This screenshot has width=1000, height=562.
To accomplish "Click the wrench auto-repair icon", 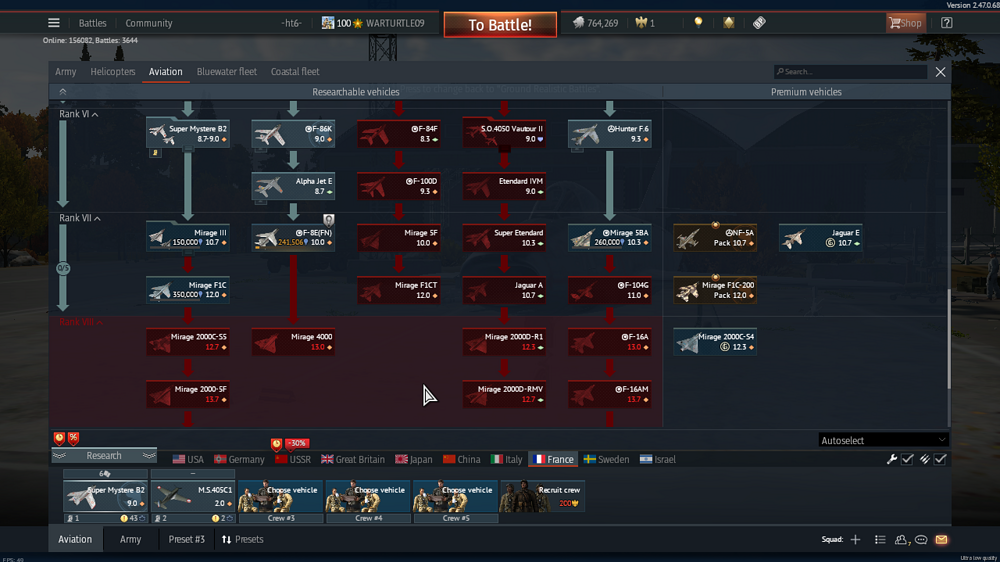I will pyautogui.click(x=892, y=459).
